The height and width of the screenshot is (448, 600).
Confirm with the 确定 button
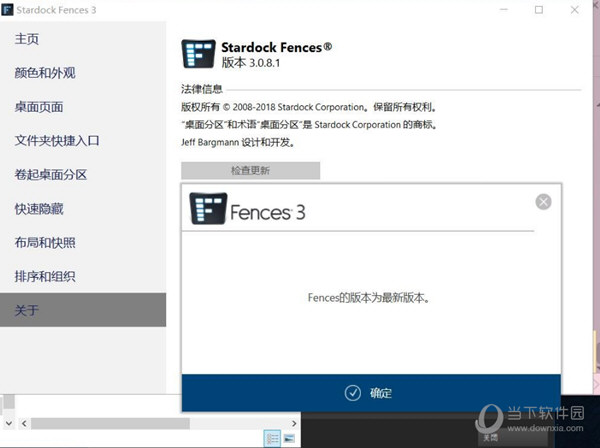coord(371,393)
